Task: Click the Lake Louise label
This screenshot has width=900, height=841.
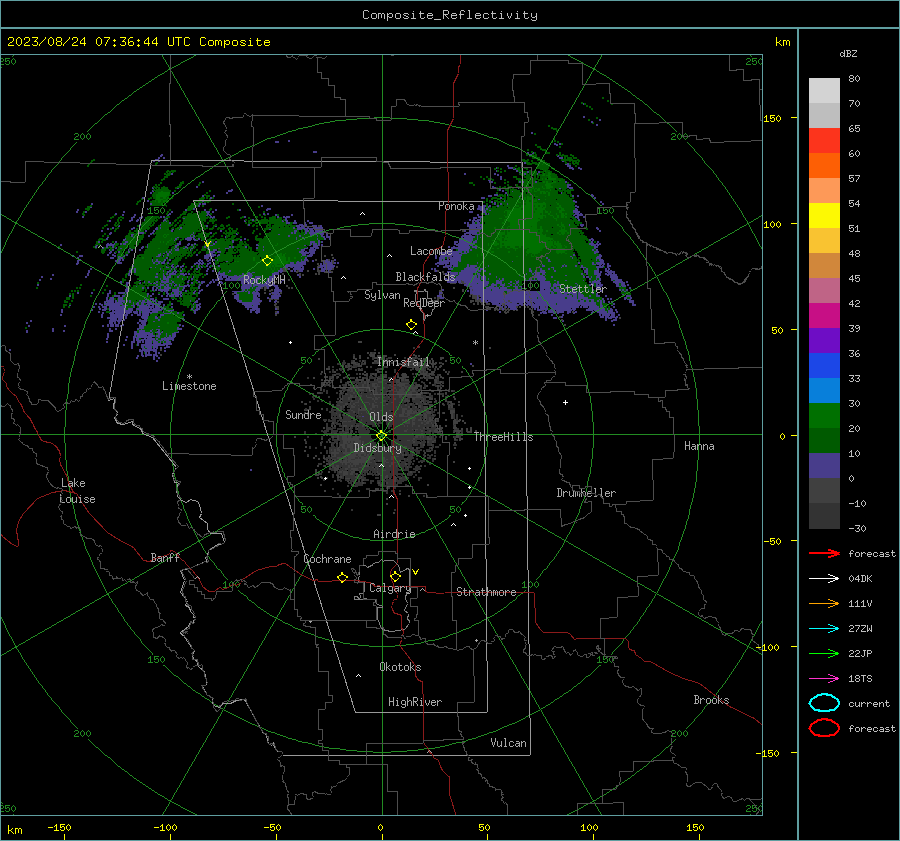Action: tap(77, 491)
